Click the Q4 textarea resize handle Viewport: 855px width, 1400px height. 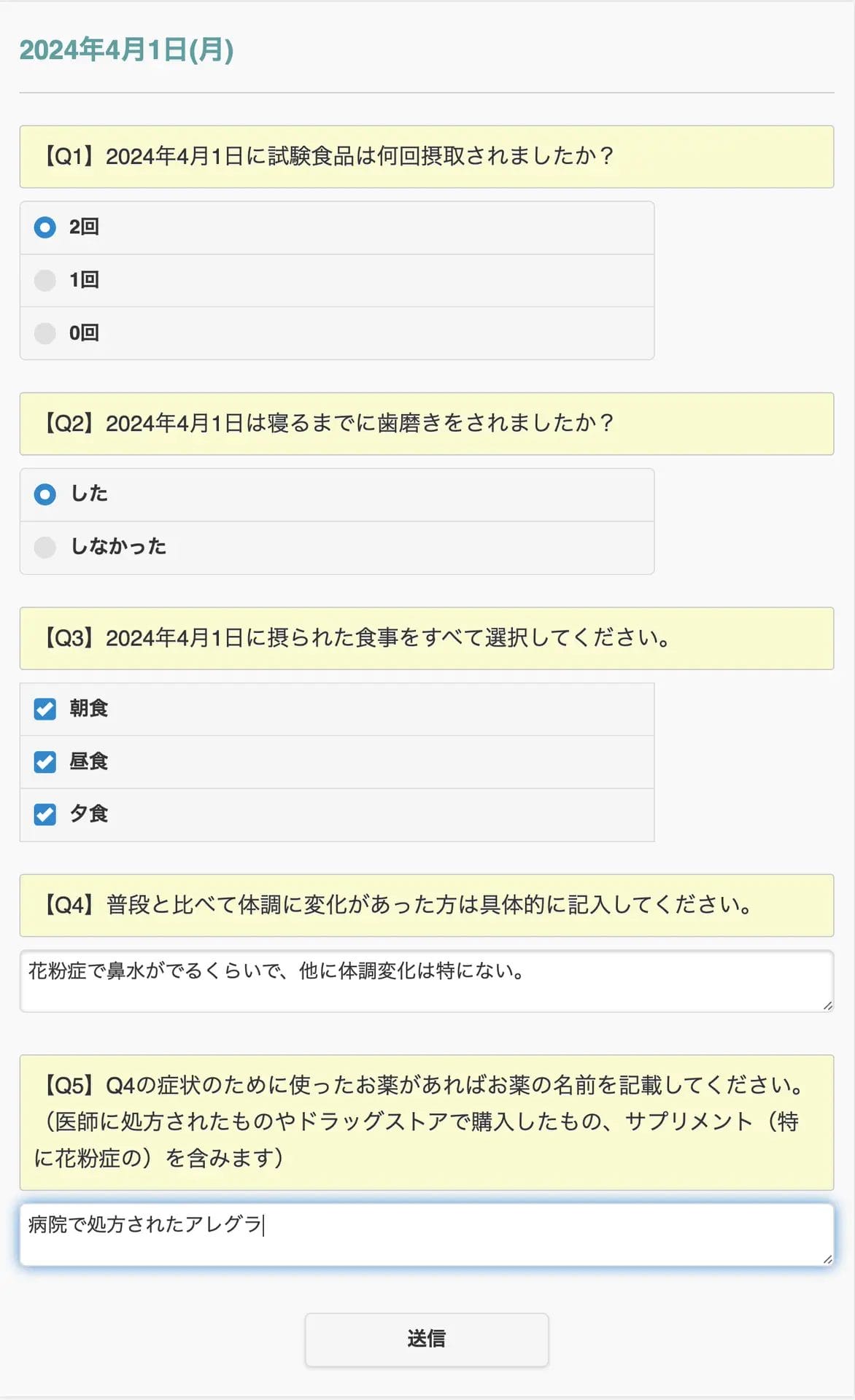tap(827, 1006)
